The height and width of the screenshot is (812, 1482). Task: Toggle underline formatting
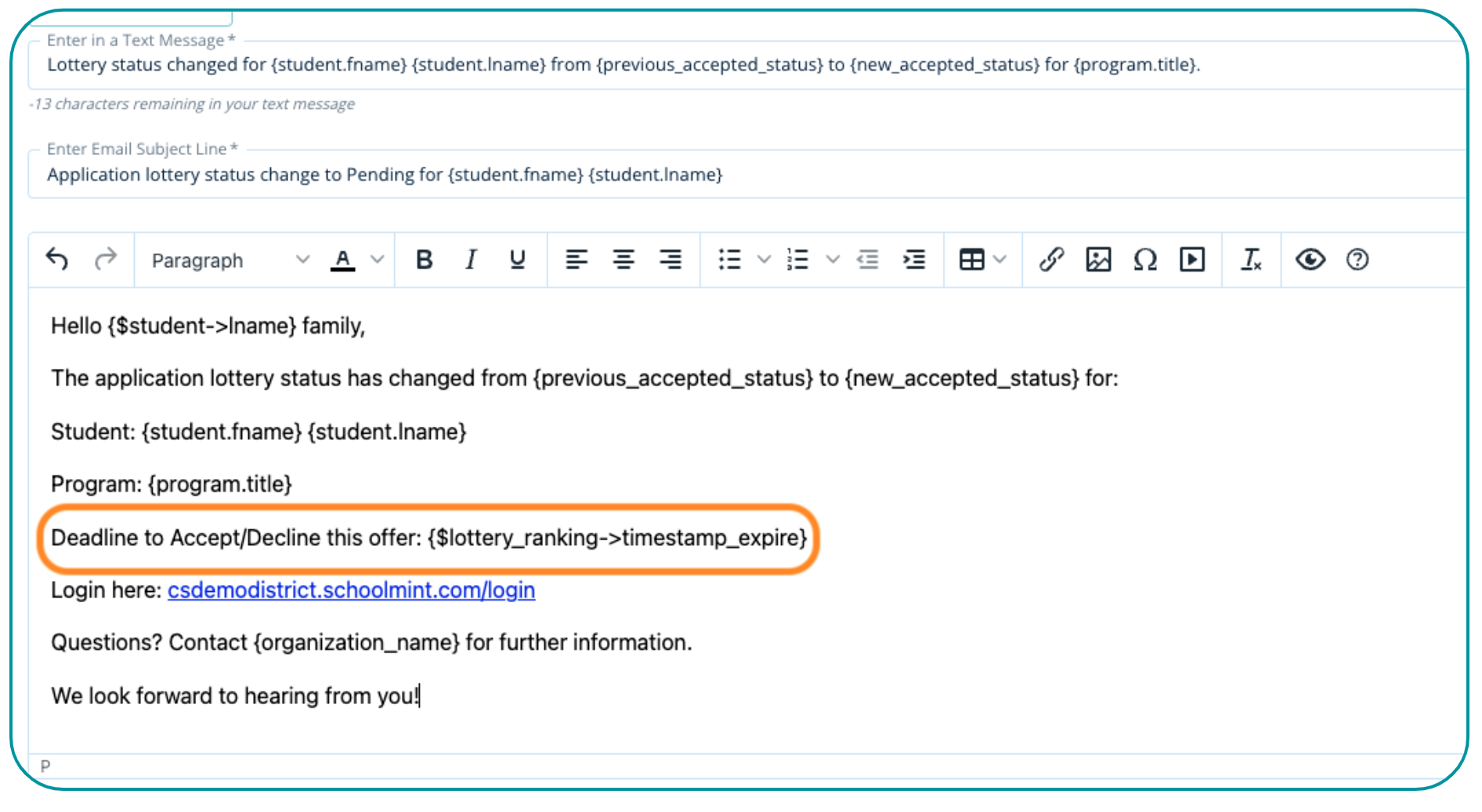pos(517,259)
